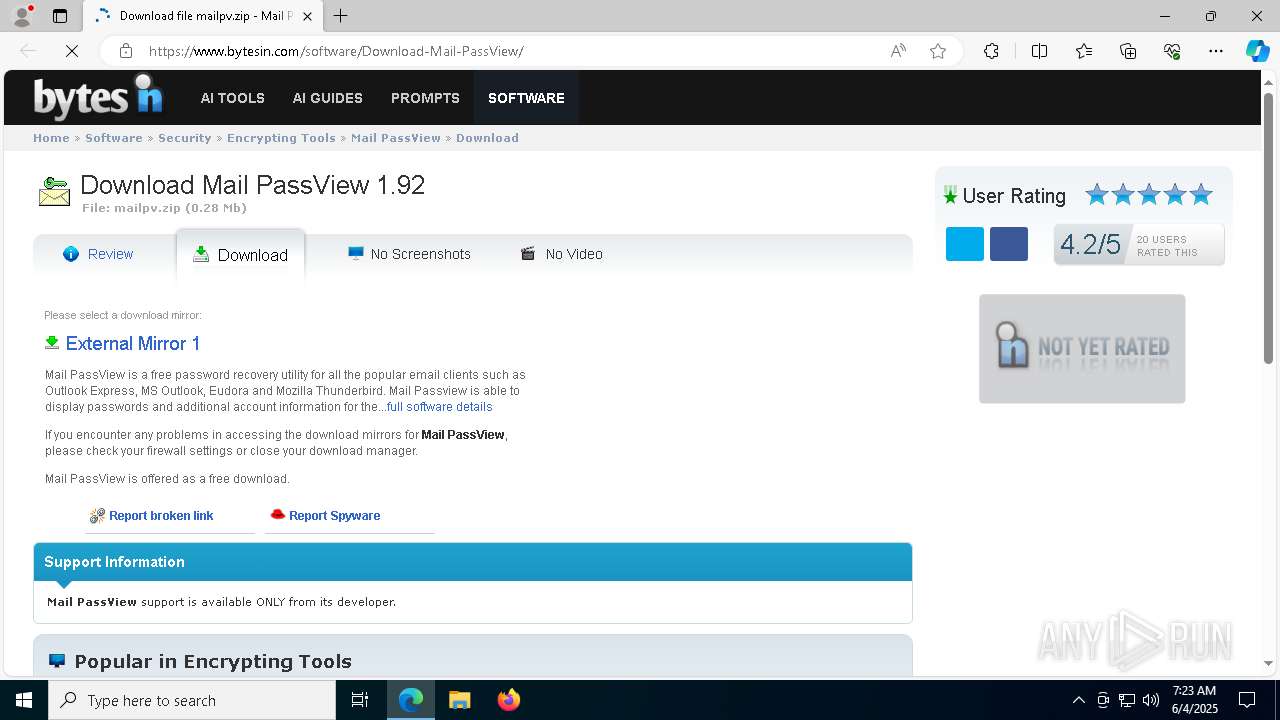The image size is (1280, 720).
Task: Open Browser essentials heart icon
Action: pyautogui.click(x=1172, y=51)
